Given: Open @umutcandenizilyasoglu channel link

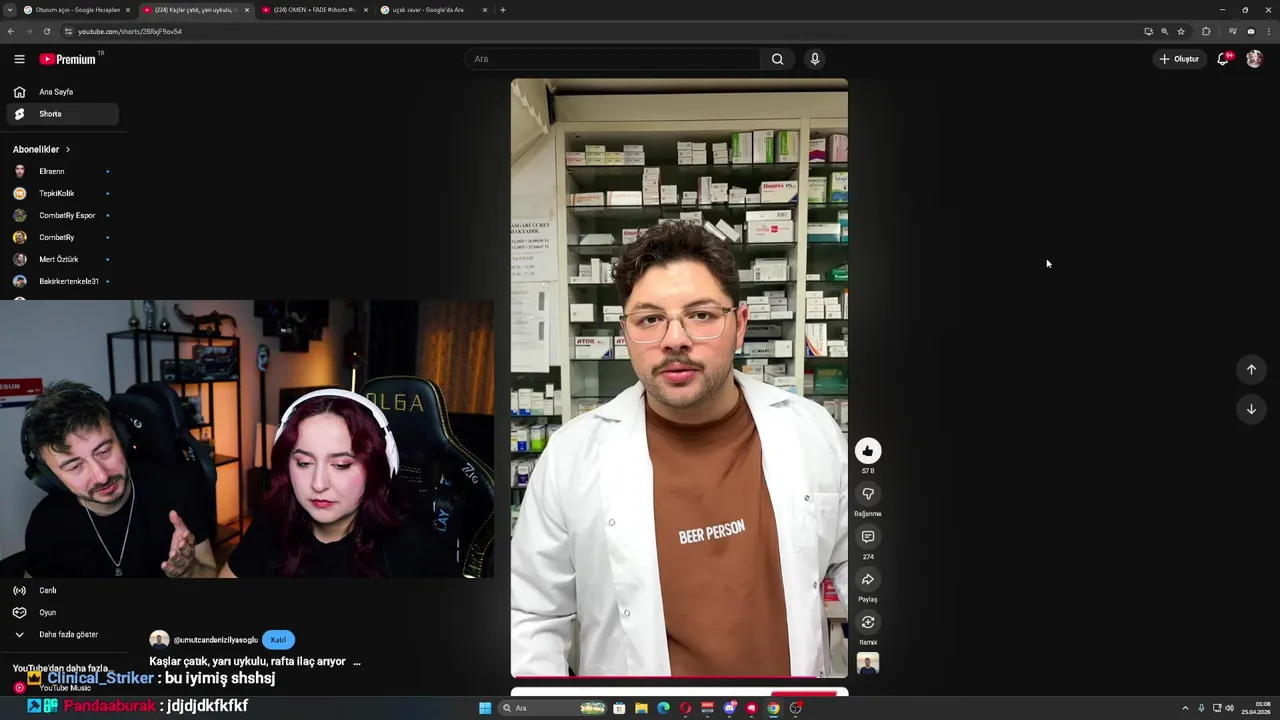Looking at the screenshot, I should click(x=215, y=640).
